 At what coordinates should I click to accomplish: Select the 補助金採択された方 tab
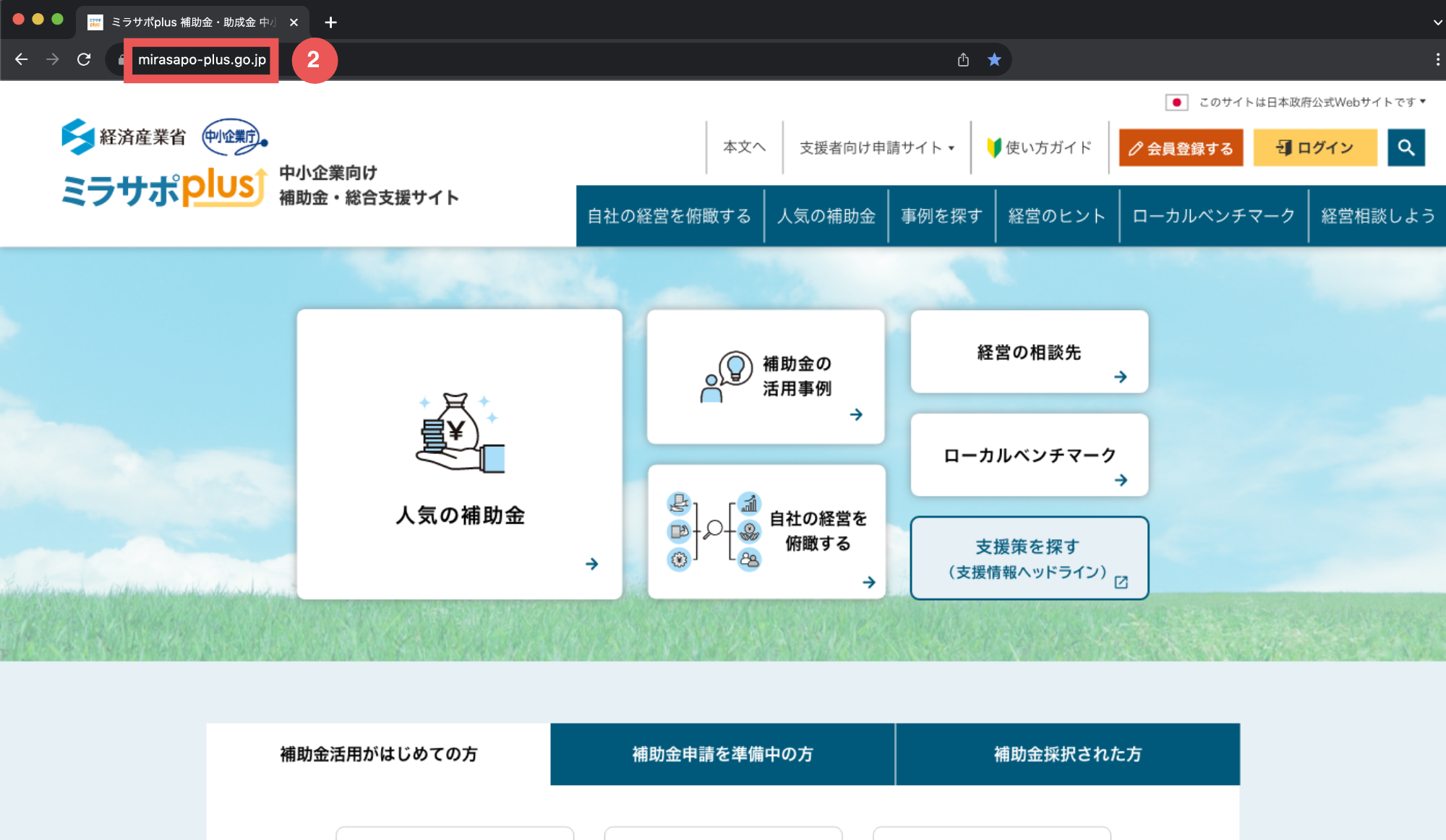1068,754
